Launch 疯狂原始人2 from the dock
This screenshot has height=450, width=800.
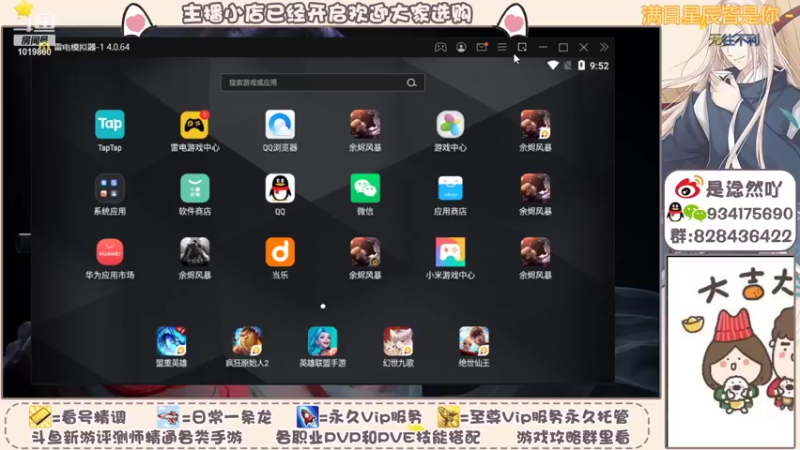(x=247, y=341)
